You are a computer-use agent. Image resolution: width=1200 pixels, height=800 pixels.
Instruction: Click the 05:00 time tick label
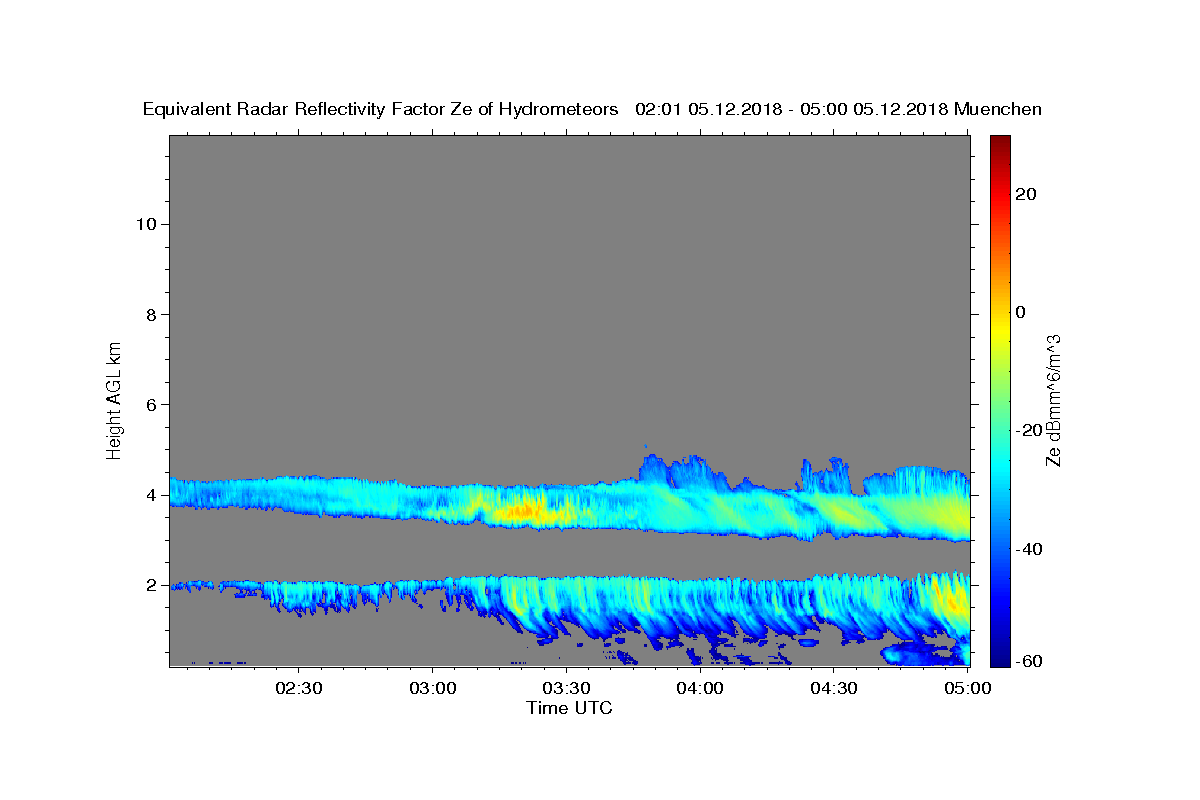pyautogui.click(x=967, y=689)
